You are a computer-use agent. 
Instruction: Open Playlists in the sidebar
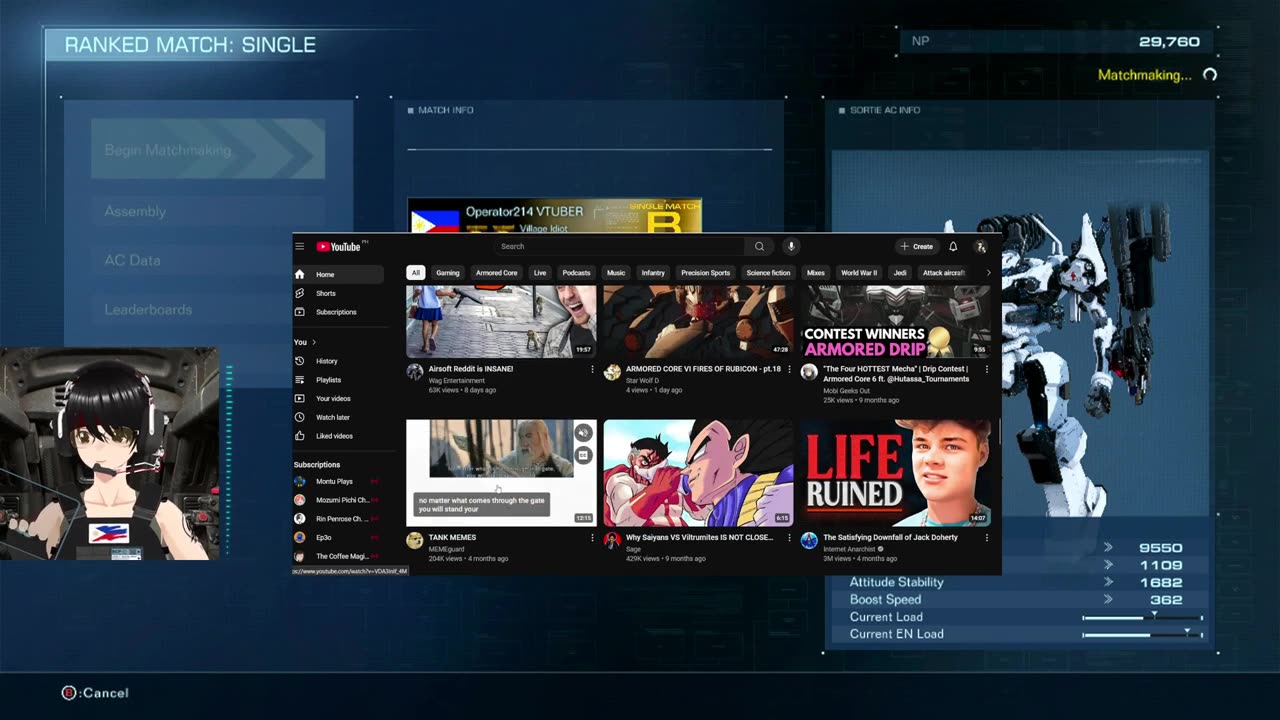coord(338,380)
